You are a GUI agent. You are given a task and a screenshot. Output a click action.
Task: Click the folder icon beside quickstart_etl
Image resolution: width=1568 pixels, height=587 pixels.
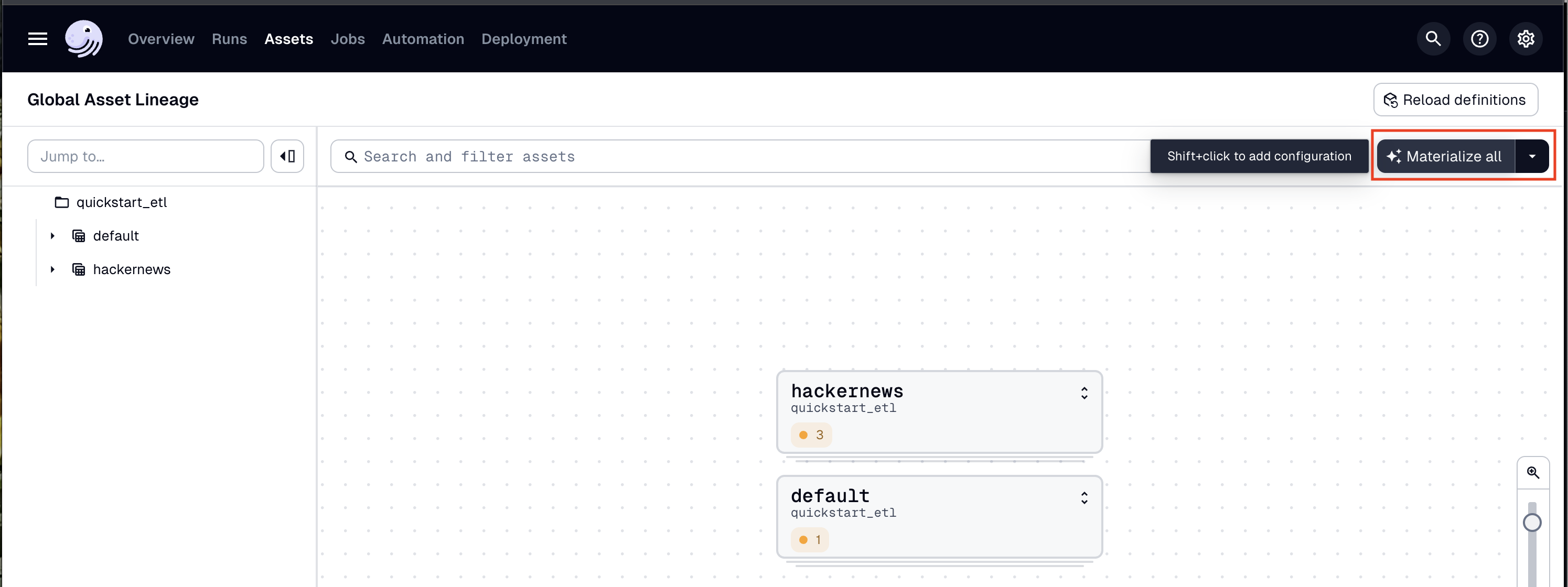[x=61, y=202]
